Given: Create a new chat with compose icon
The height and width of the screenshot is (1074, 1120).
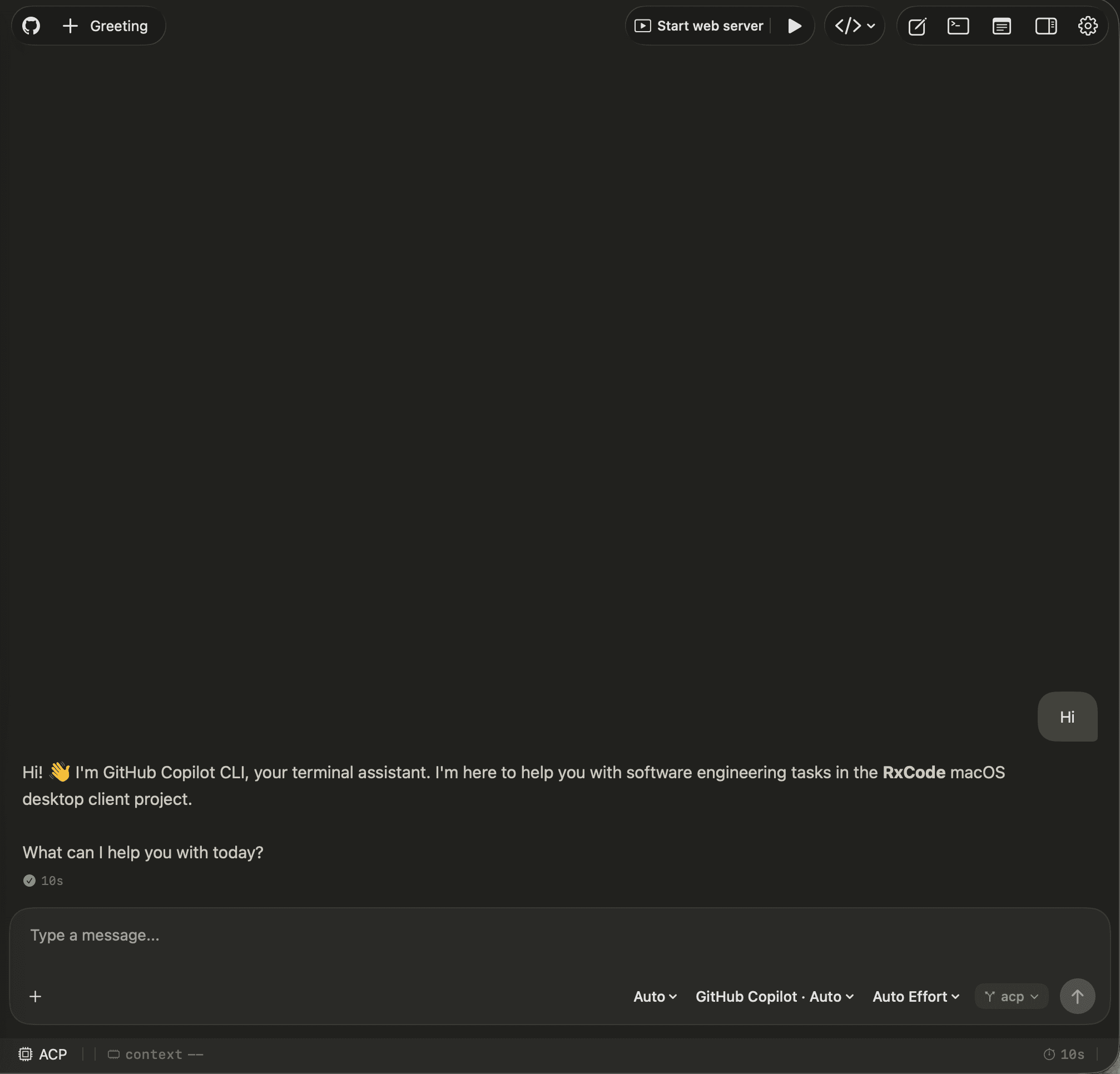Looking at the screenshot, I should 917,26.
